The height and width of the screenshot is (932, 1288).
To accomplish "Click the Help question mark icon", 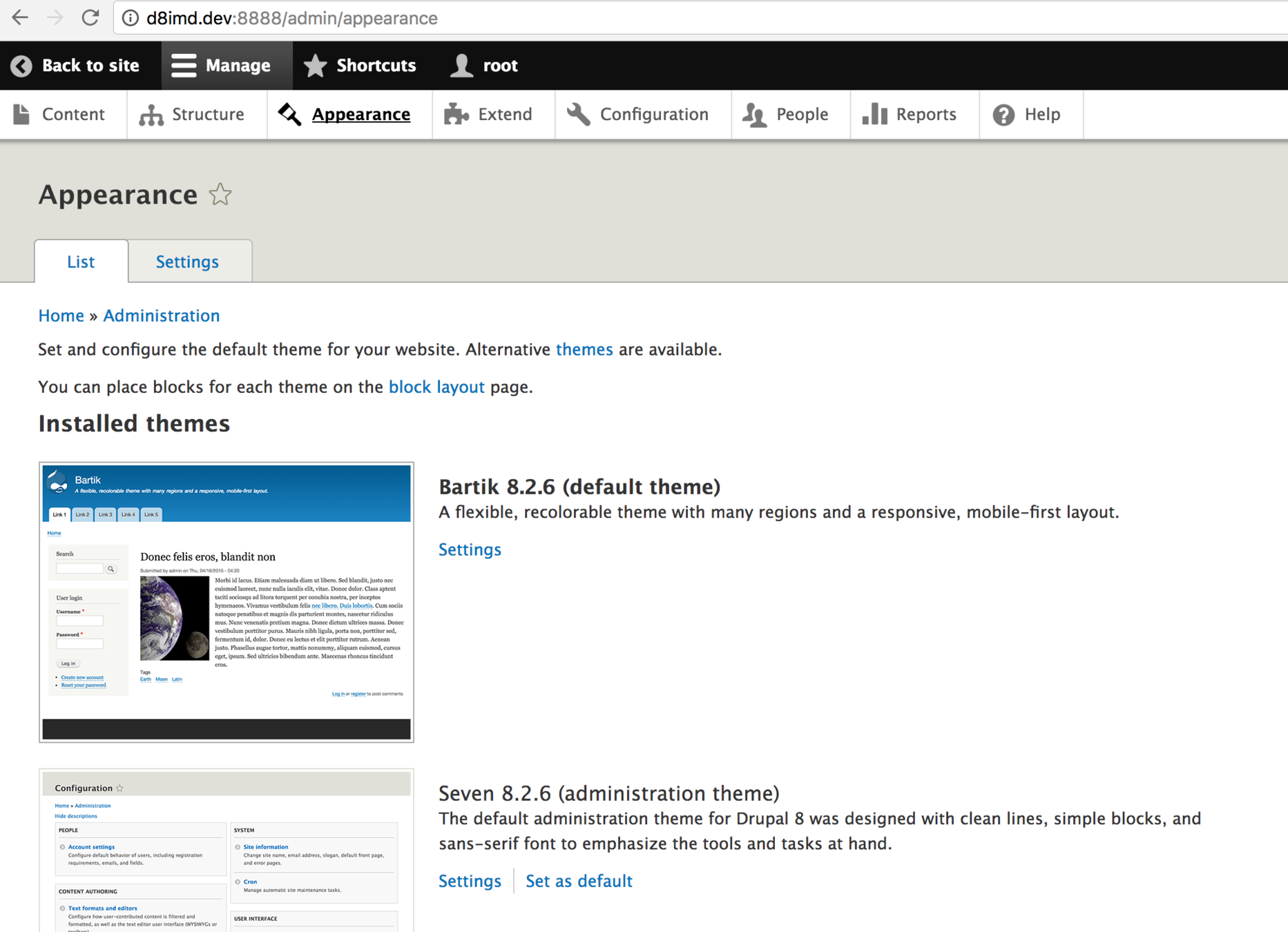I will click(1003, 115).
